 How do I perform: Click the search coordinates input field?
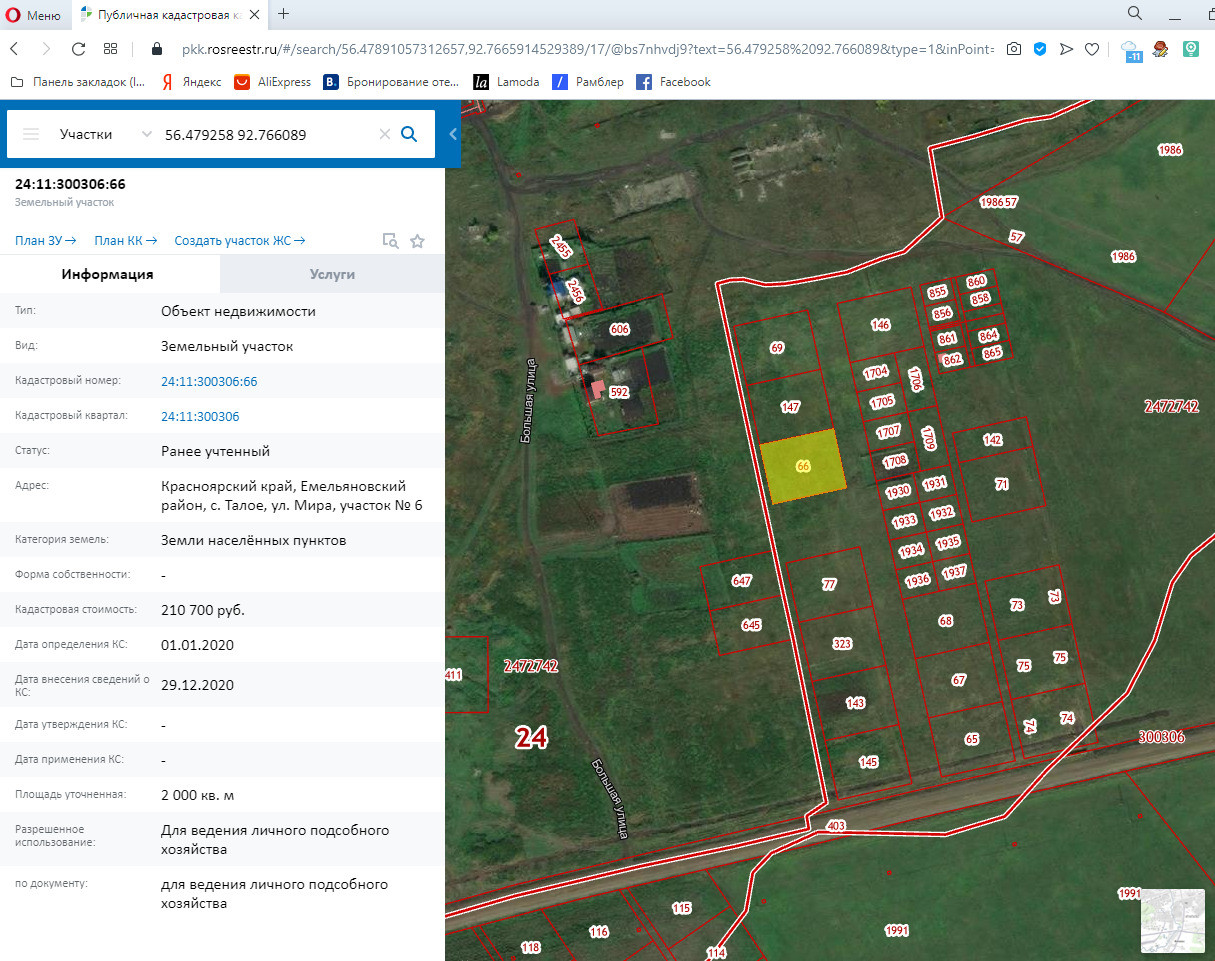265,134
